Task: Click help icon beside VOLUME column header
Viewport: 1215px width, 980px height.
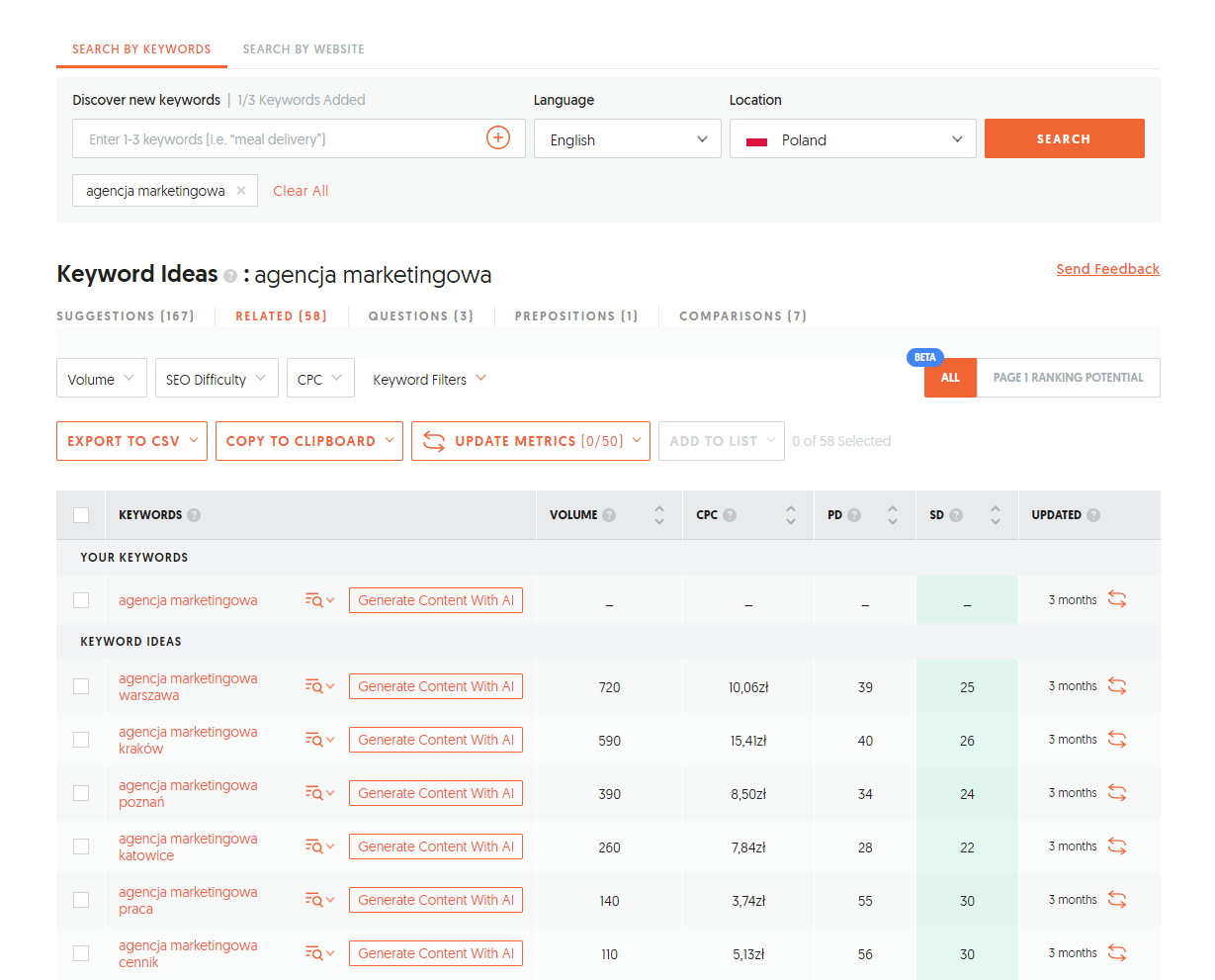Action: click(609, 515)
